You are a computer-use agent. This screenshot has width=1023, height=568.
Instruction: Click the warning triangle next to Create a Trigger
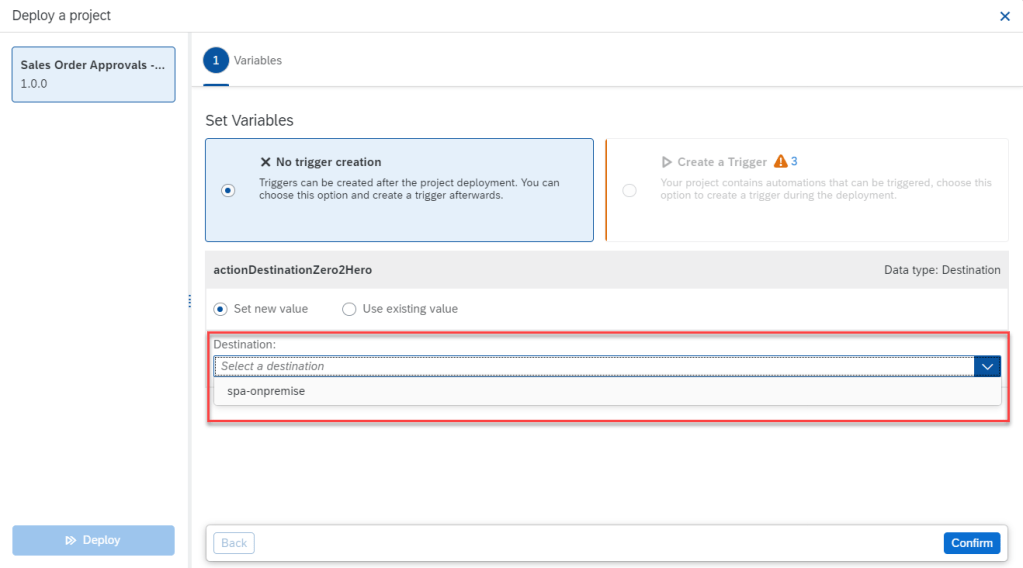[780, 161]
